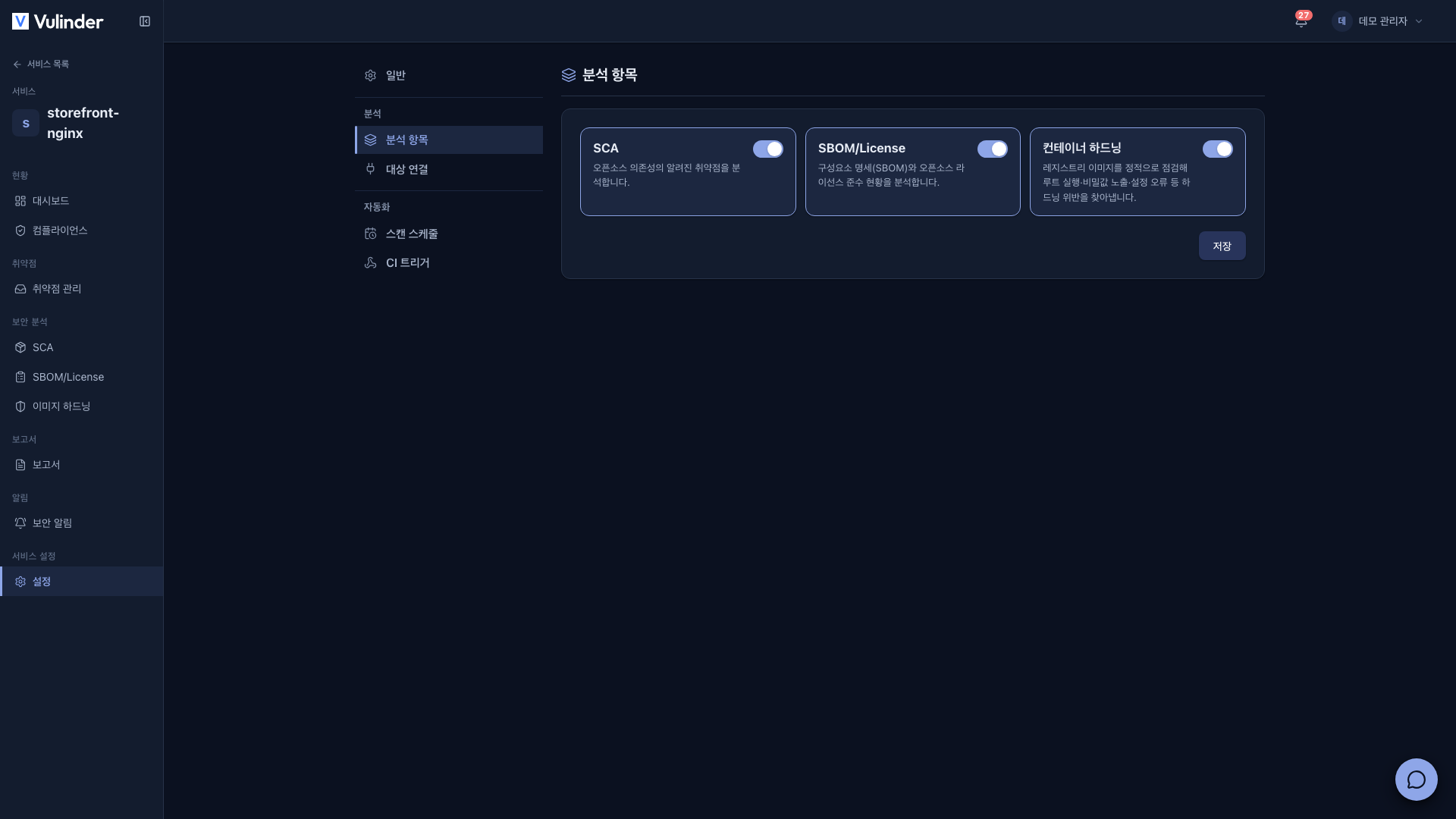Save changes with the 저장 button
This screenshot has width=1456, height=819.
1222,246
